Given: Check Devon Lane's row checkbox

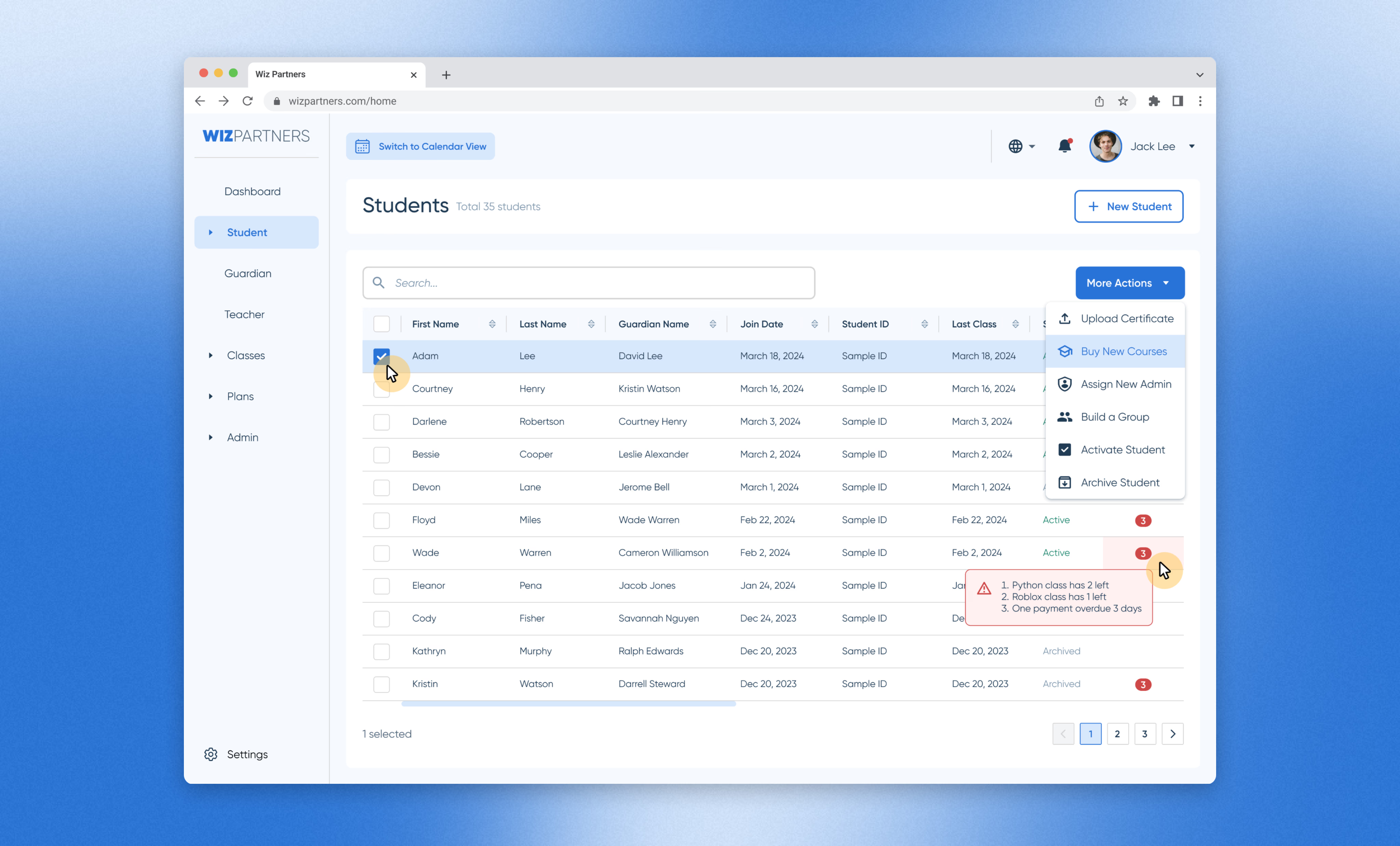Looking at the screenshot, I should tap(381, 487).
